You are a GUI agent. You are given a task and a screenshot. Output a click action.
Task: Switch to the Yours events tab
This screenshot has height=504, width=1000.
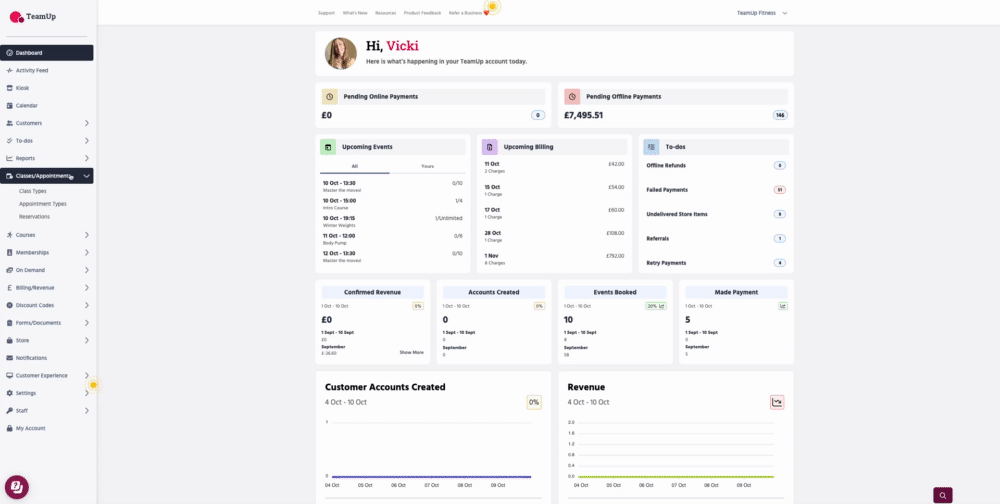[x=427, y=166]
